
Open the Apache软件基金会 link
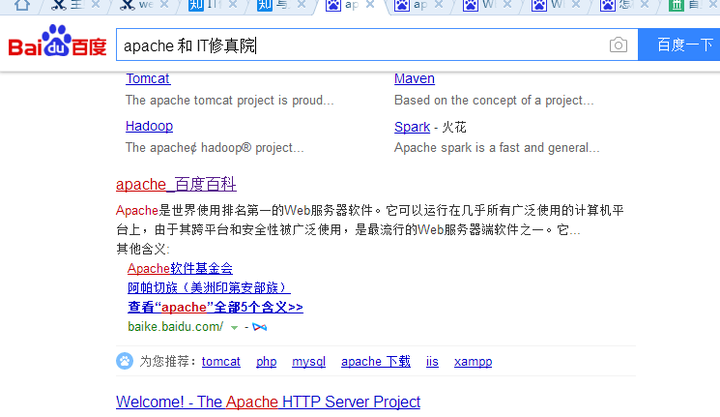[x=180, y=268]
